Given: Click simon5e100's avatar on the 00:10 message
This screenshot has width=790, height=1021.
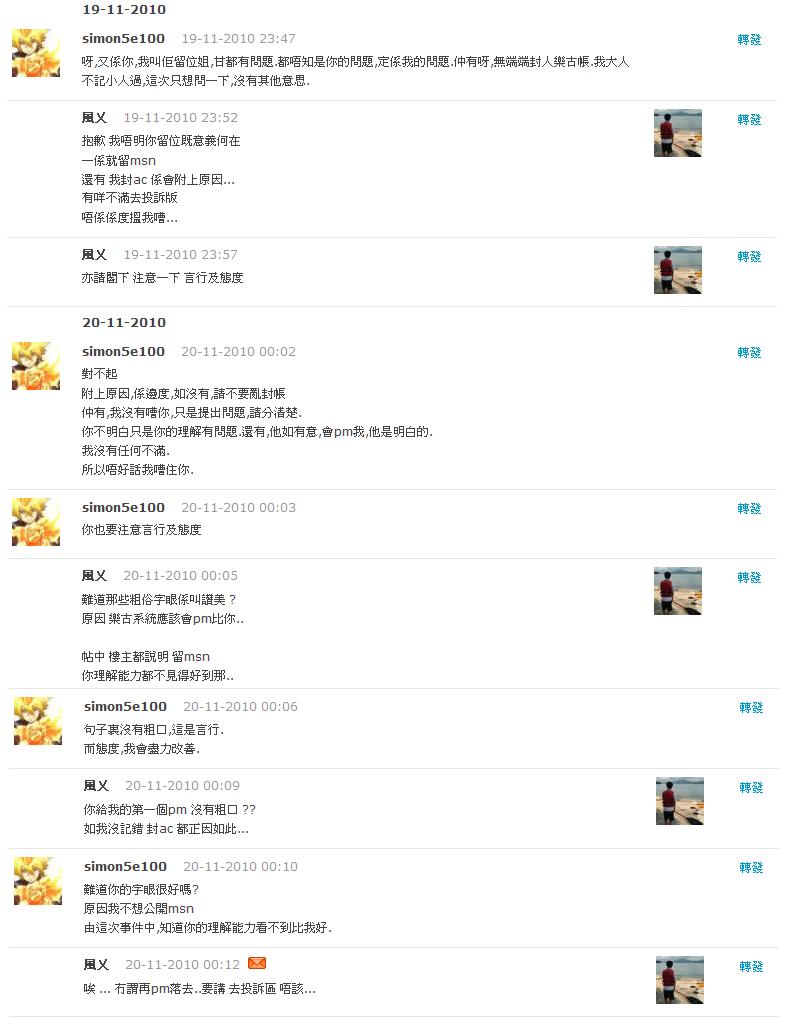Looking at the screenshot, I should point(38,881).
